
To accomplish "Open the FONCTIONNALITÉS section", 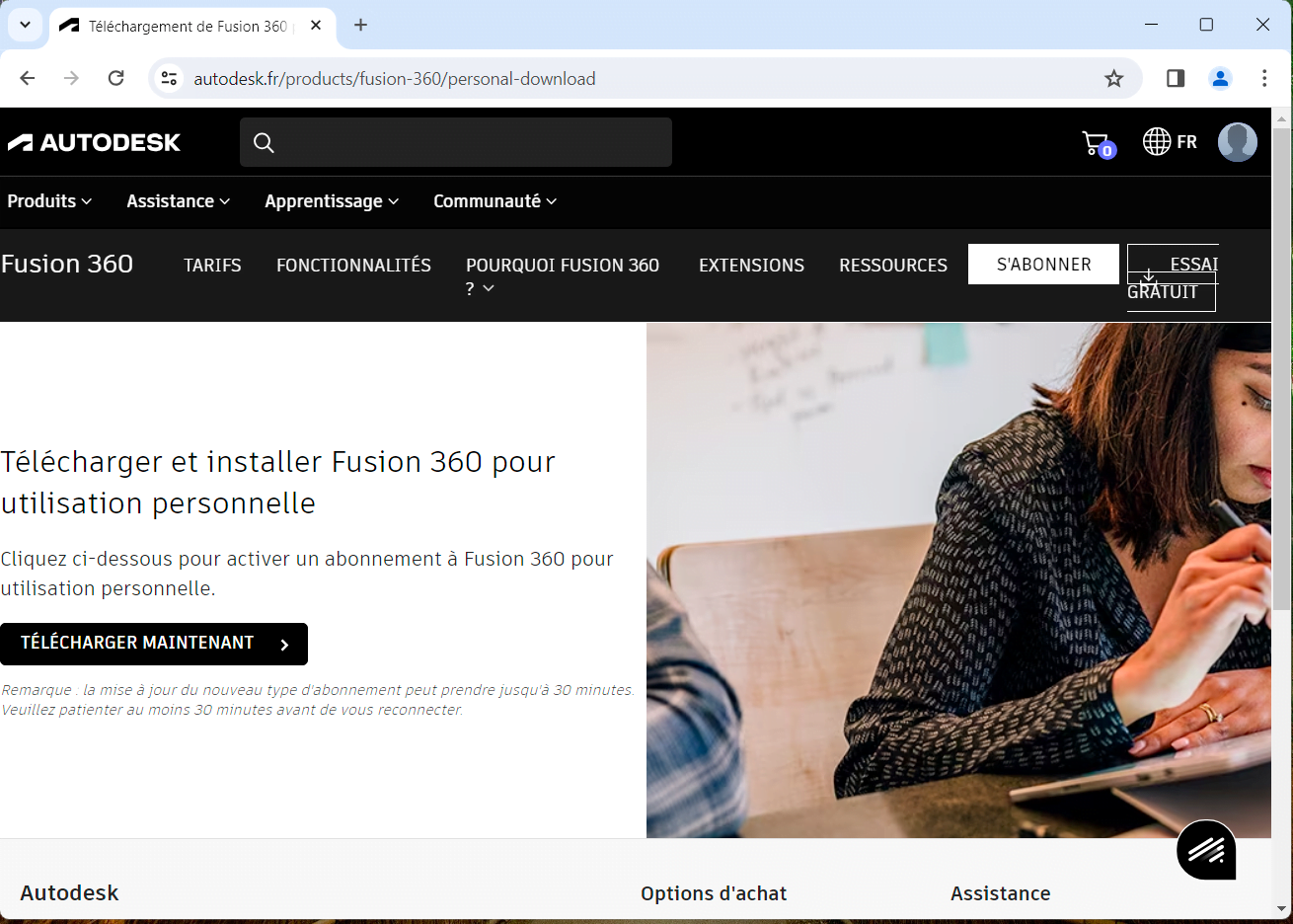I will coord(353,265).
